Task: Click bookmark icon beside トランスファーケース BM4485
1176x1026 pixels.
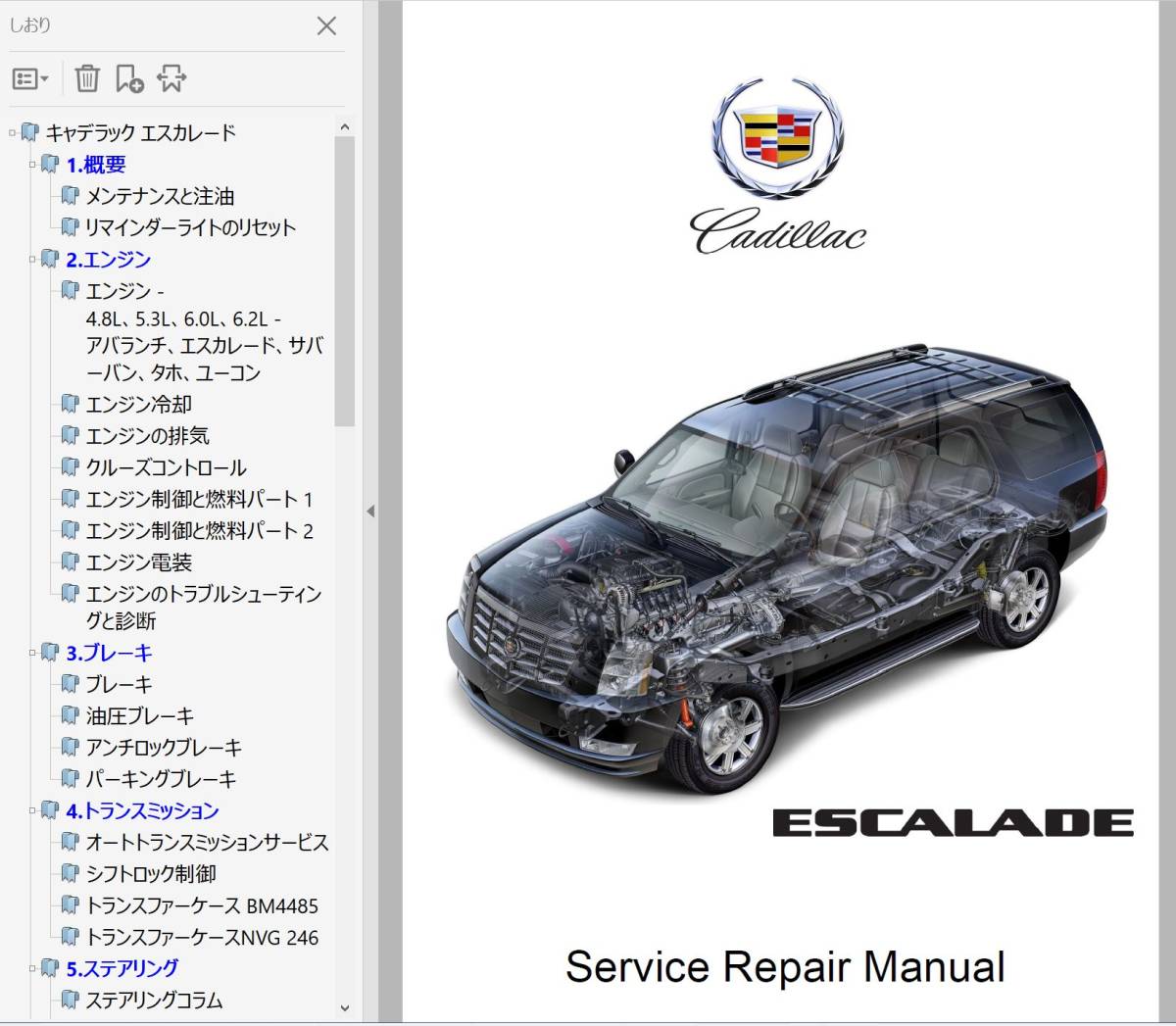Action: 70,904
